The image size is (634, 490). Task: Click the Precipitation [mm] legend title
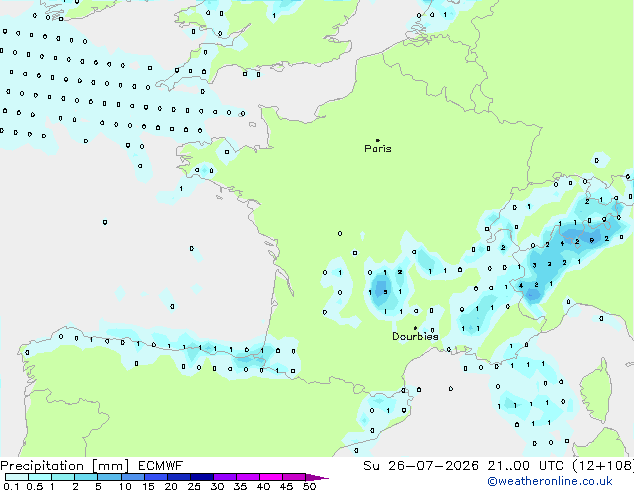click(x=64, y=466)
